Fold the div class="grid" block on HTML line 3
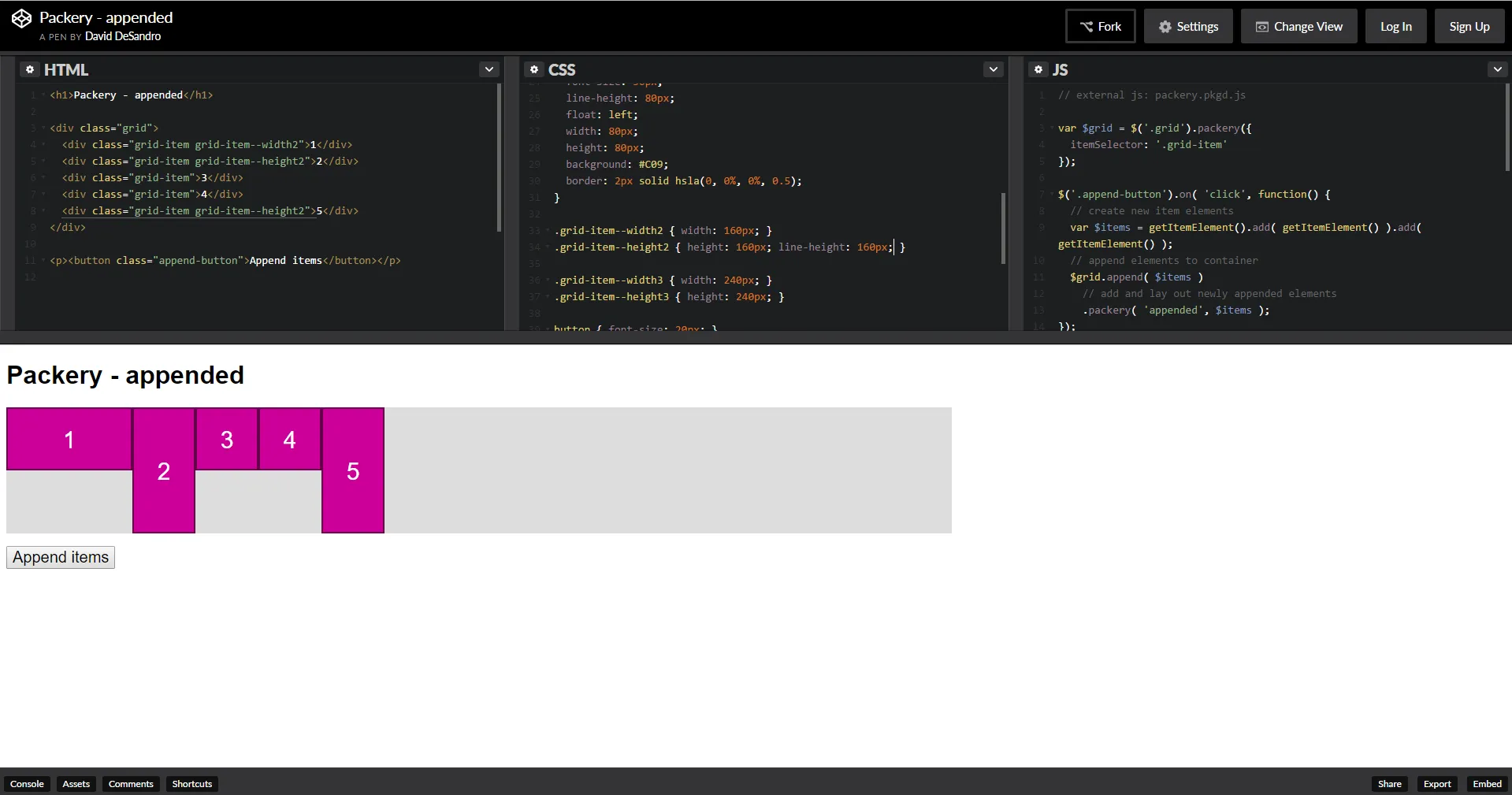This screenshot has width=1512, height=795. pos(43,128)
